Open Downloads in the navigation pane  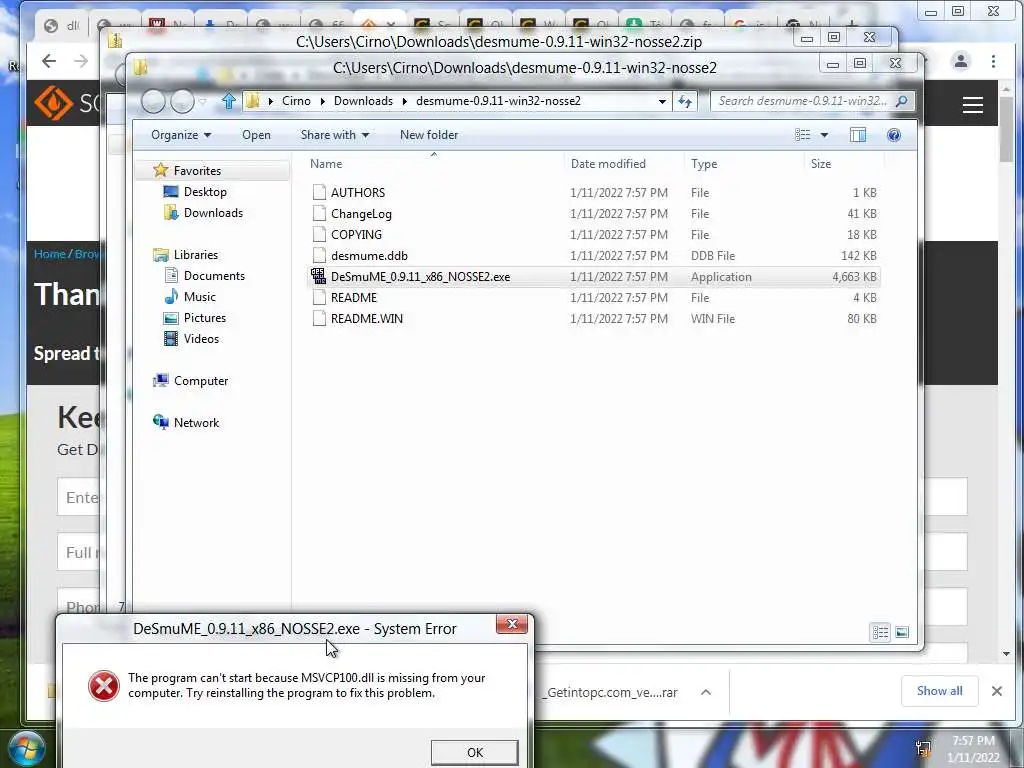click(213, 212)
